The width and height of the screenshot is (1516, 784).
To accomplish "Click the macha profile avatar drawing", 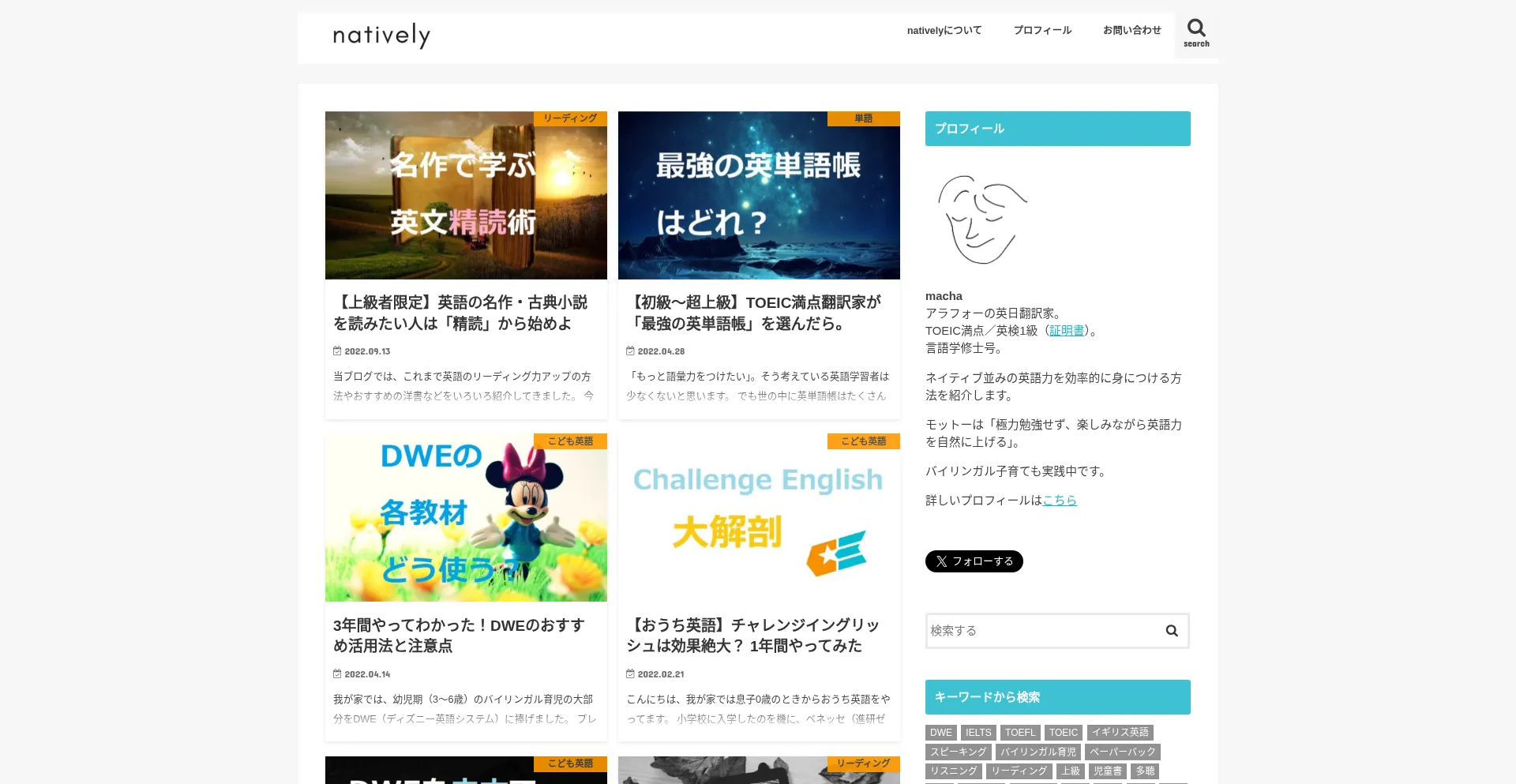I will point(982,219).
